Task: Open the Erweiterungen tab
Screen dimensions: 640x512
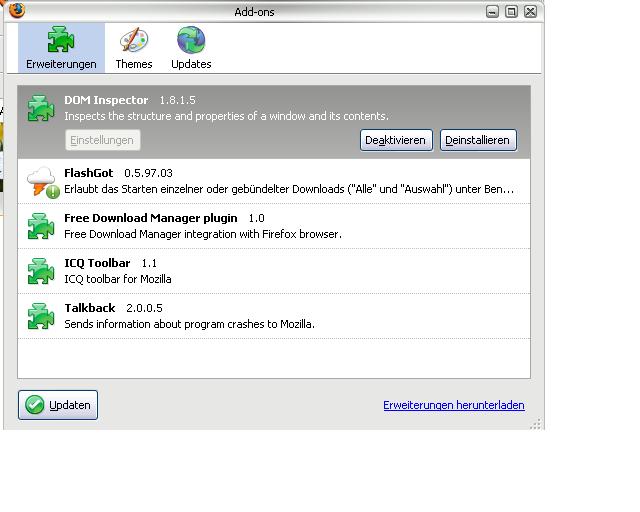Action: (61, 48)
